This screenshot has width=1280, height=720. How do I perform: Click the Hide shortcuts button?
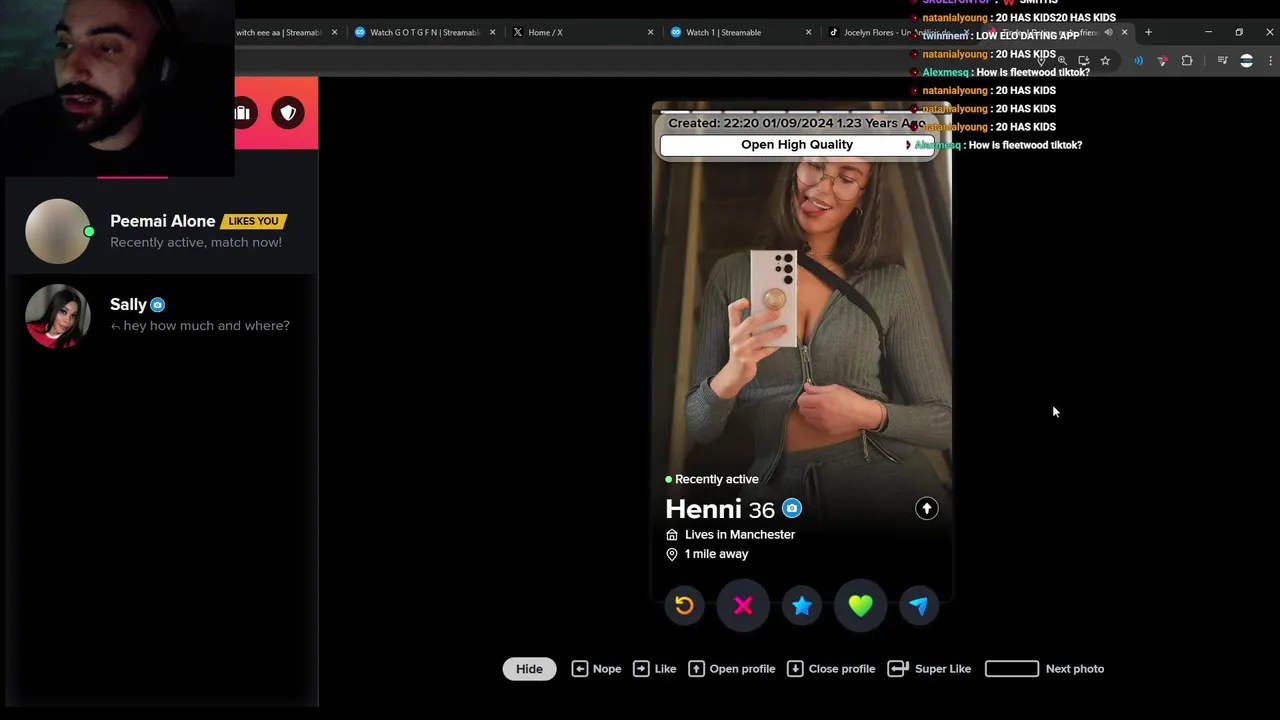point(529,669)
